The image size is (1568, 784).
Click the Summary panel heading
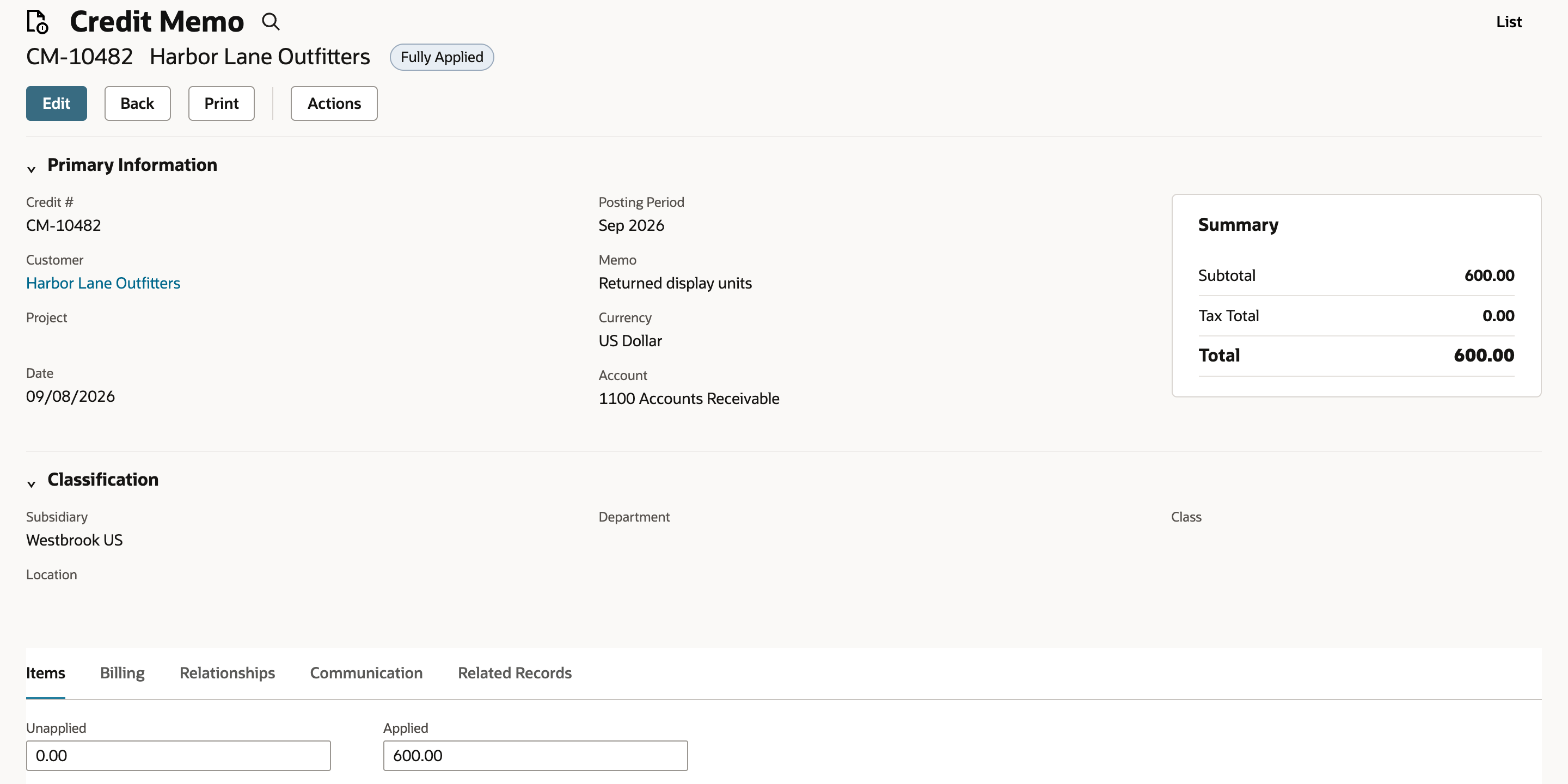(1238, 225)
